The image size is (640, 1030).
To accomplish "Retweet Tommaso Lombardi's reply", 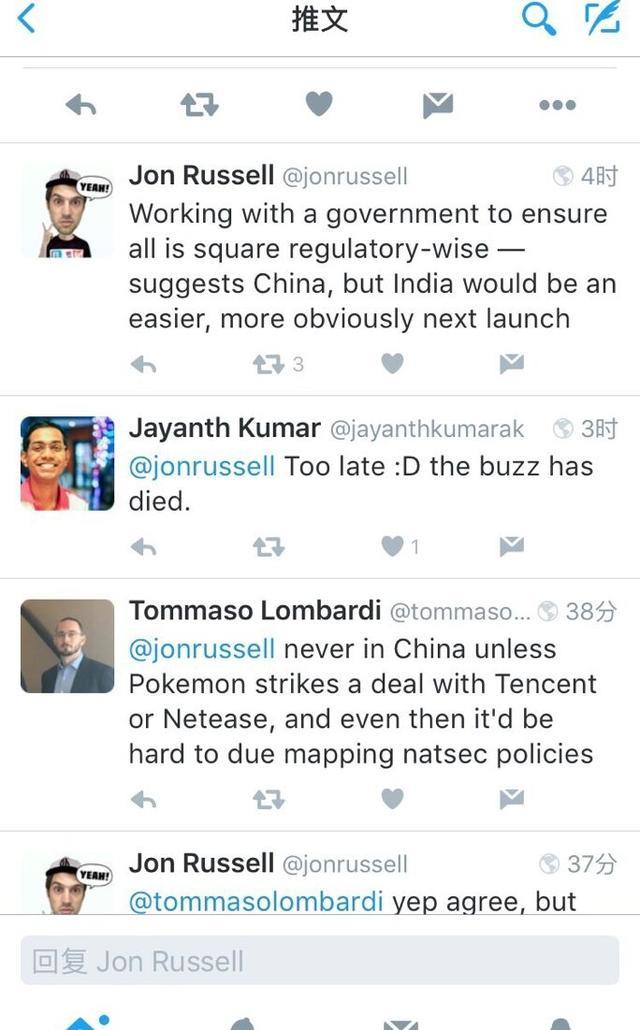I will [266, 800].
